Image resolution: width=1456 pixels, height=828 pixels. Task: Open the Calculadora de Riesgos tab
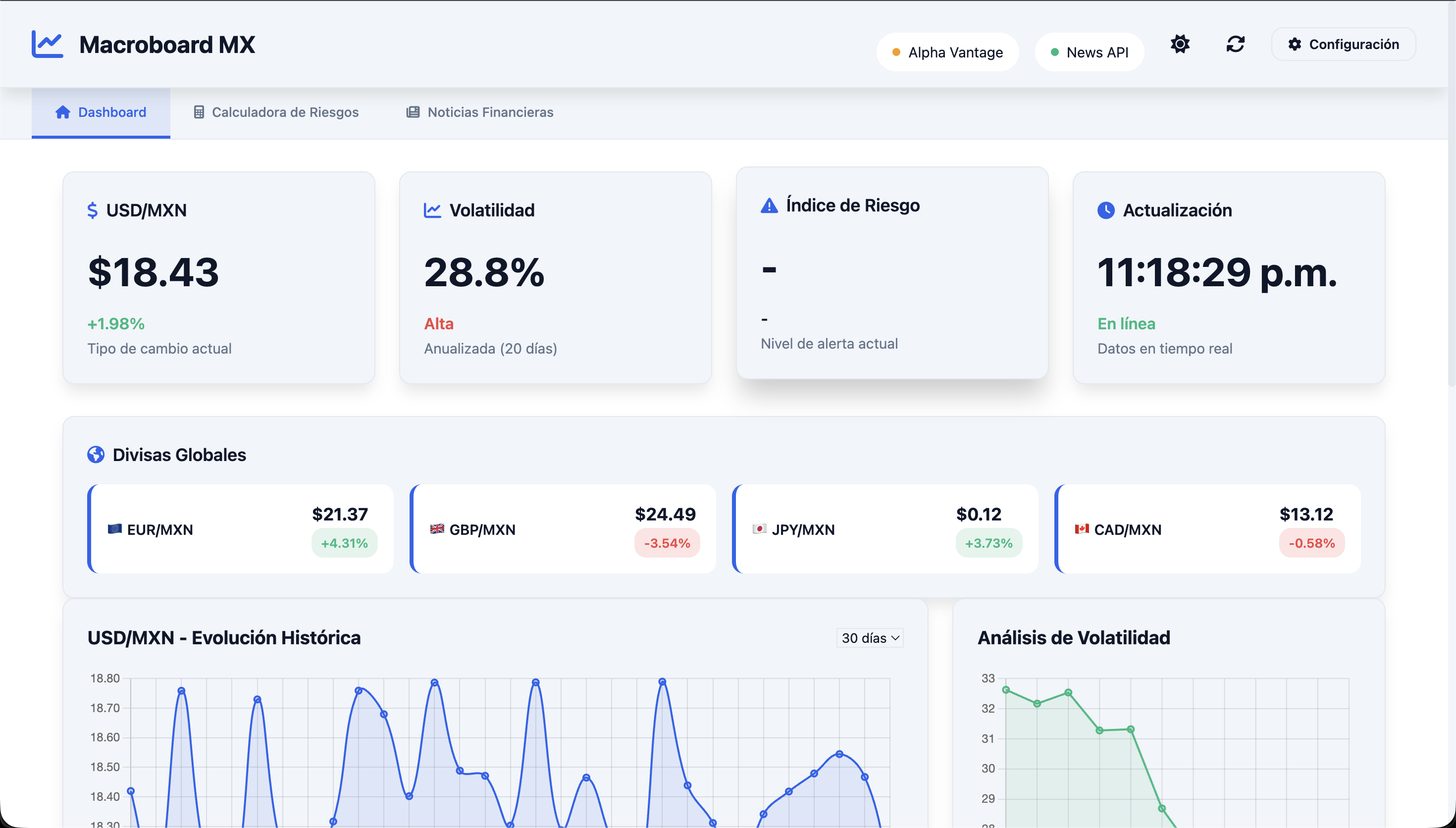point(276,112)
